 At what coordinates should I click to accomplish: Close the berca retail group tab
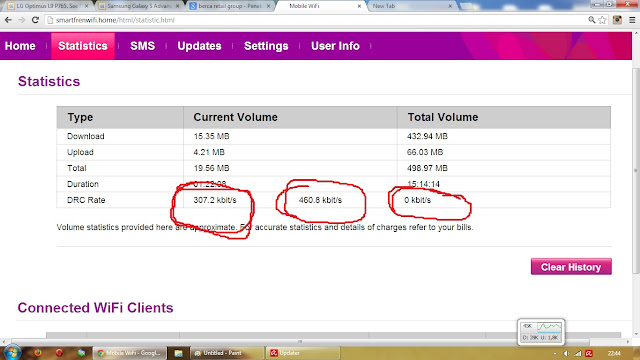[268, 6]
